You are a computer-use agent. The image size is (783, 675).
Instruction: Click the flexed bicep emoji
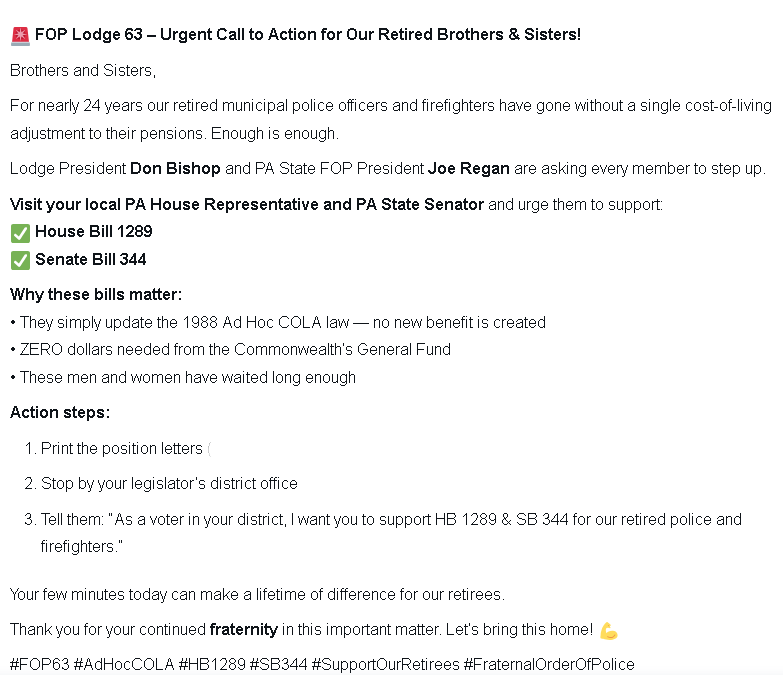[609, 631]
